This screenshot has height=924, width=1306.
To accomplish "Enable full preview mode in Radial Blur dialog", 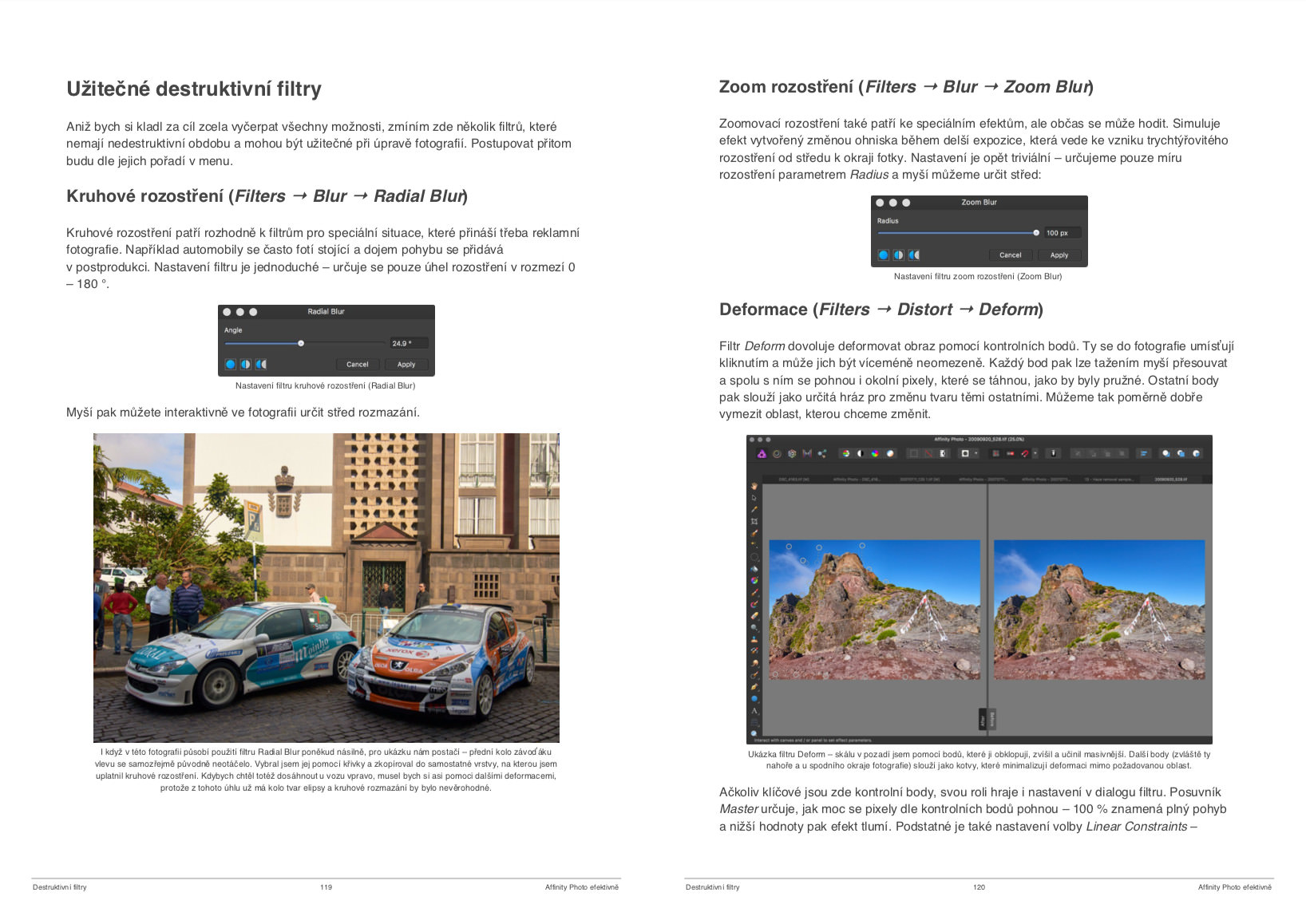I will 231,364.
